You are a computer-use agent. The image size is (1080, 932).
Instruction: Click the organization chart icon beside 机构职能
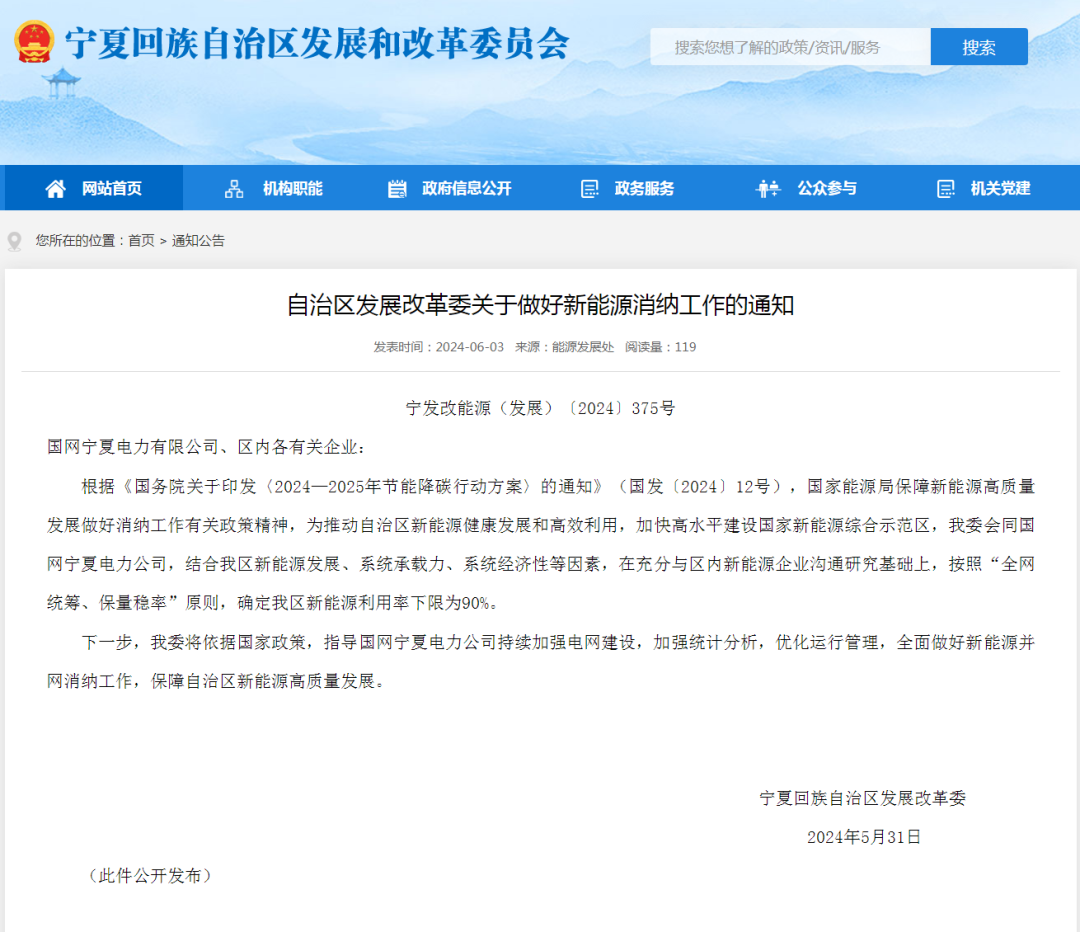tap(234, 189)
